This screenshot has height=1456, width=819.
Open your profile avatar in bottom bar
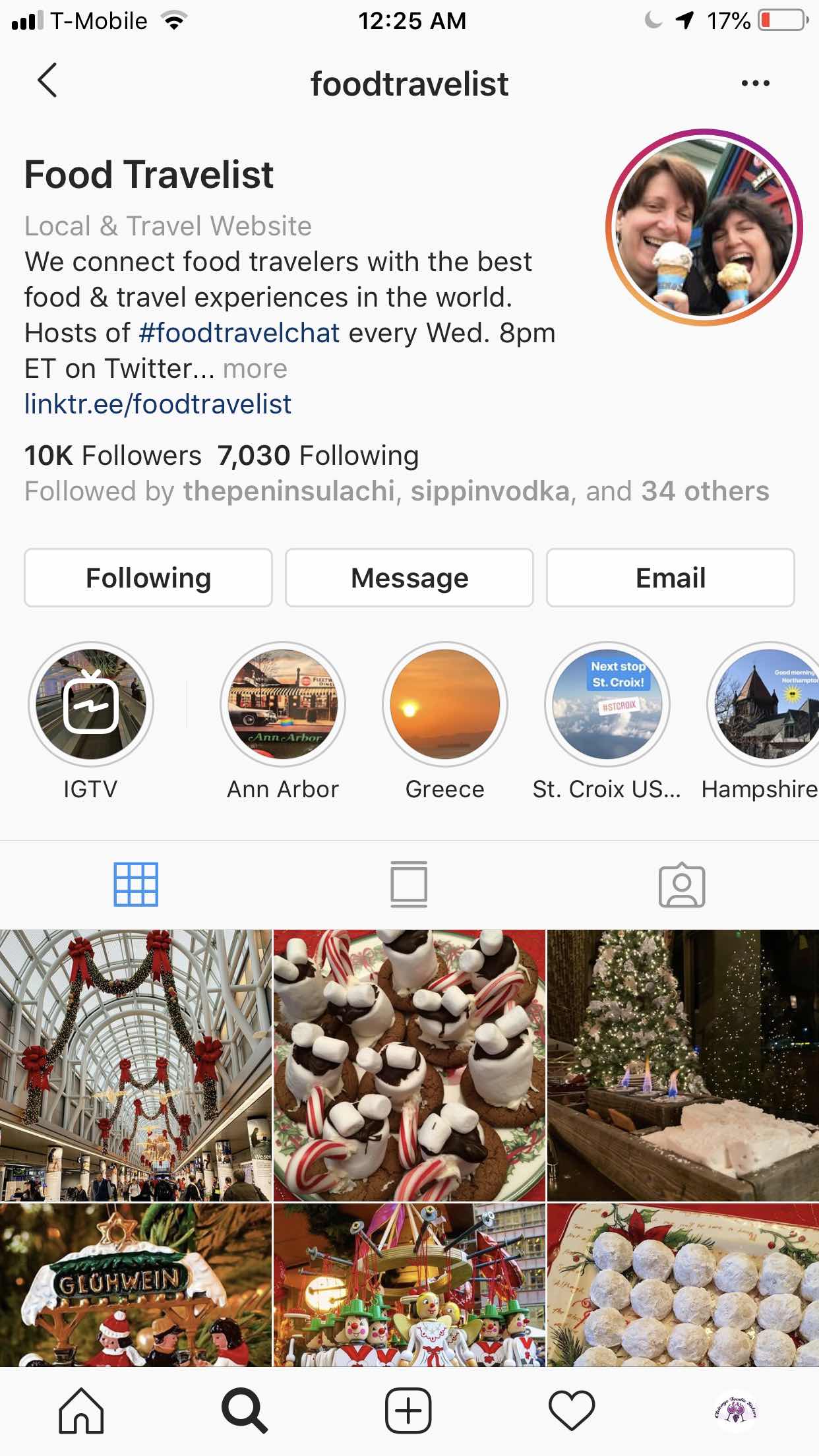[736, 1411]
